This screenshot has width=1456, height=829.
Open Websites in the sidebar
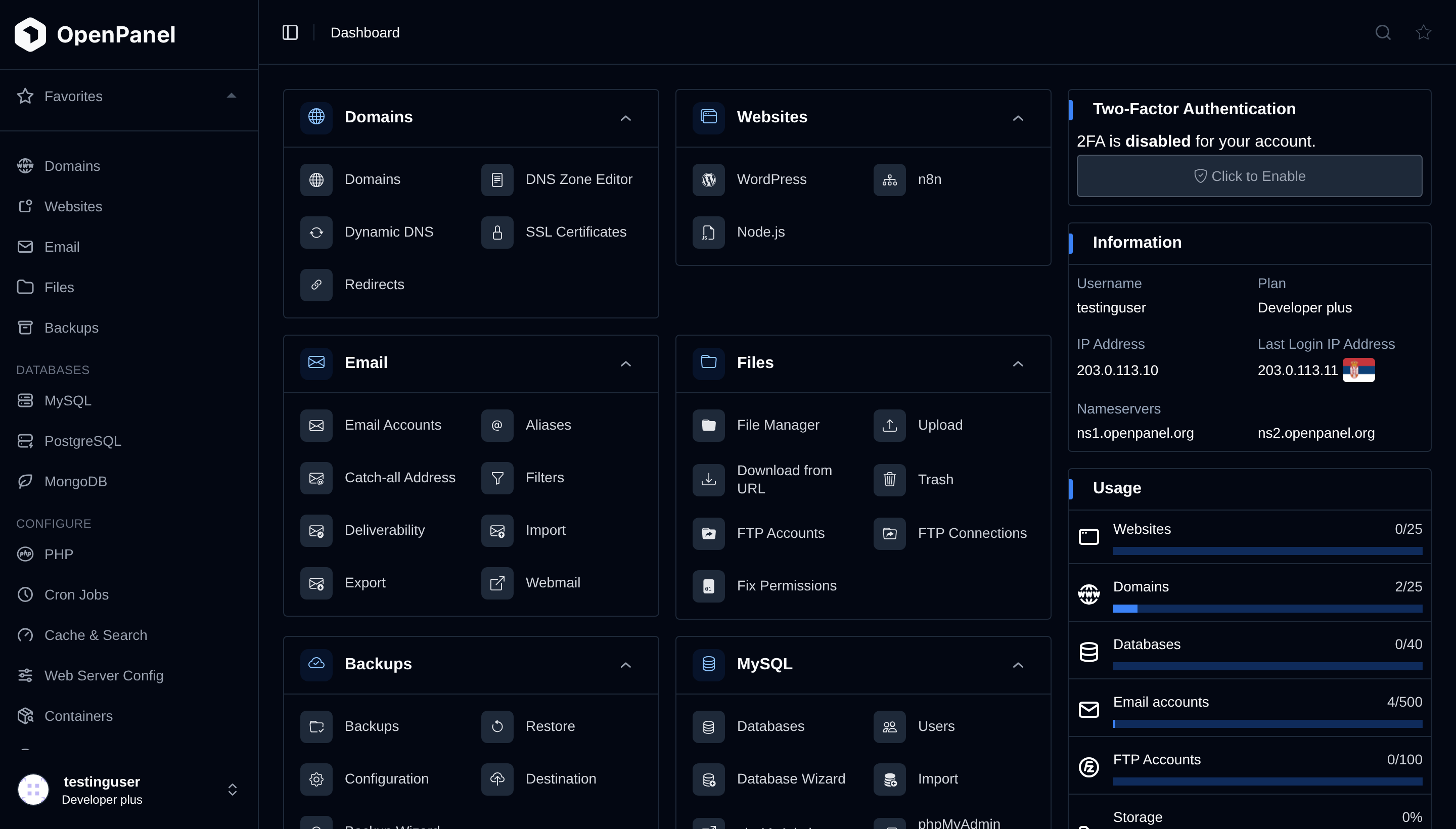tap(129, 207)
